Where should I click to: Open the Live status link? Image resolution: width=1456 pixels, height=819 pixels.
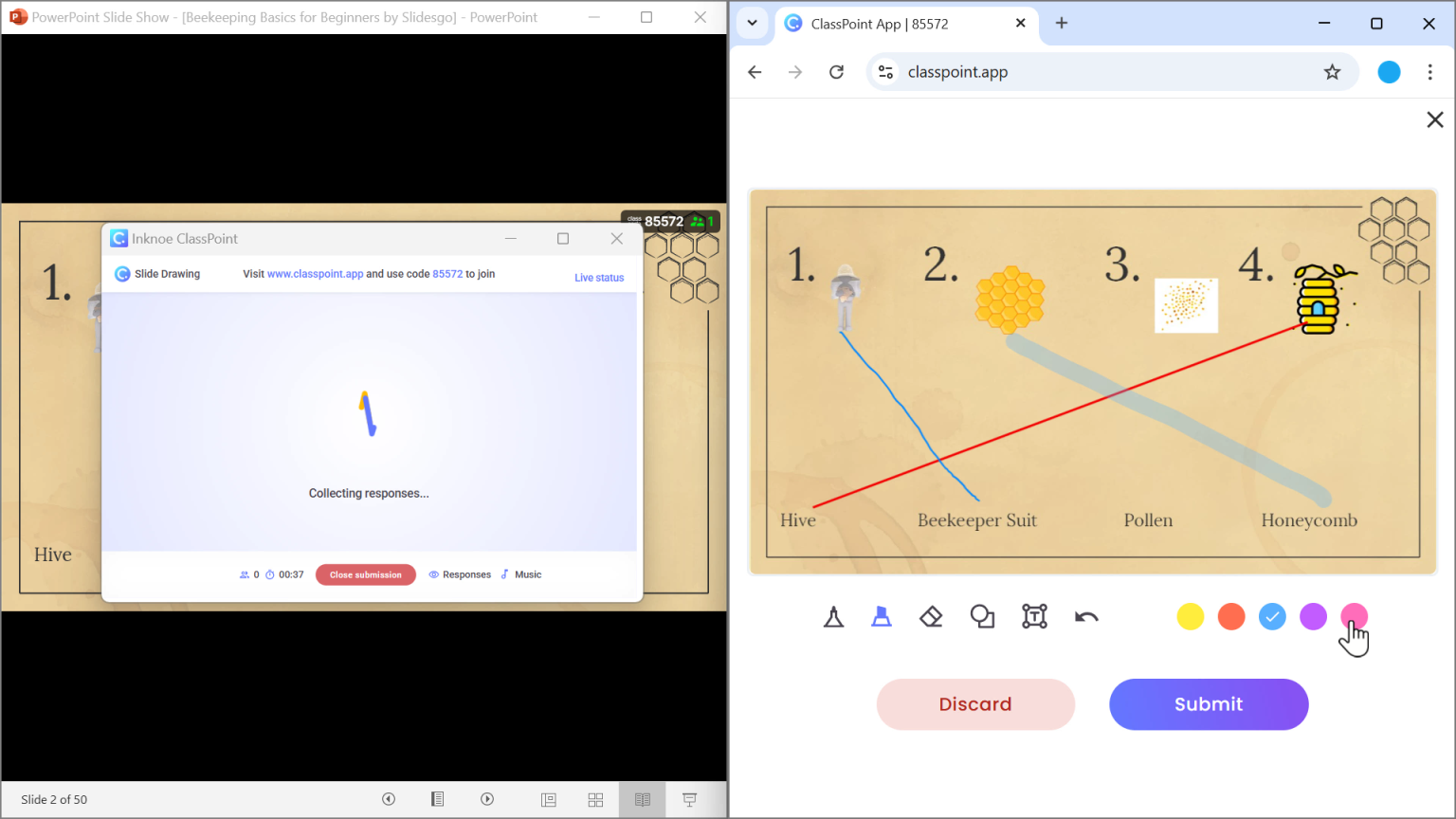point(598,277)
